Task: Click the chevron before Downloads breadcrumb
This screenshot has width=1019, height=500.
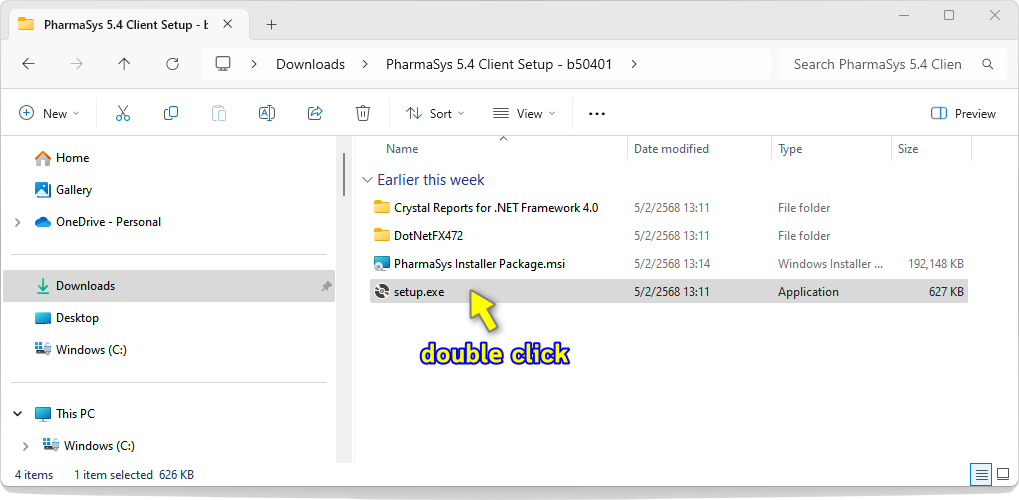Action: (x=254, y=64)
